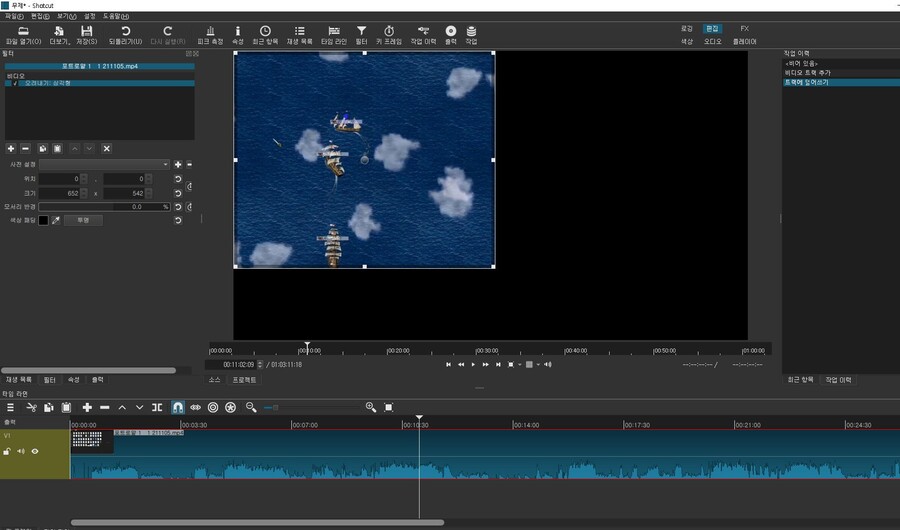Click the 투명 transparent button
Viewport: 900px width, 530px height.
coord(83,220)
